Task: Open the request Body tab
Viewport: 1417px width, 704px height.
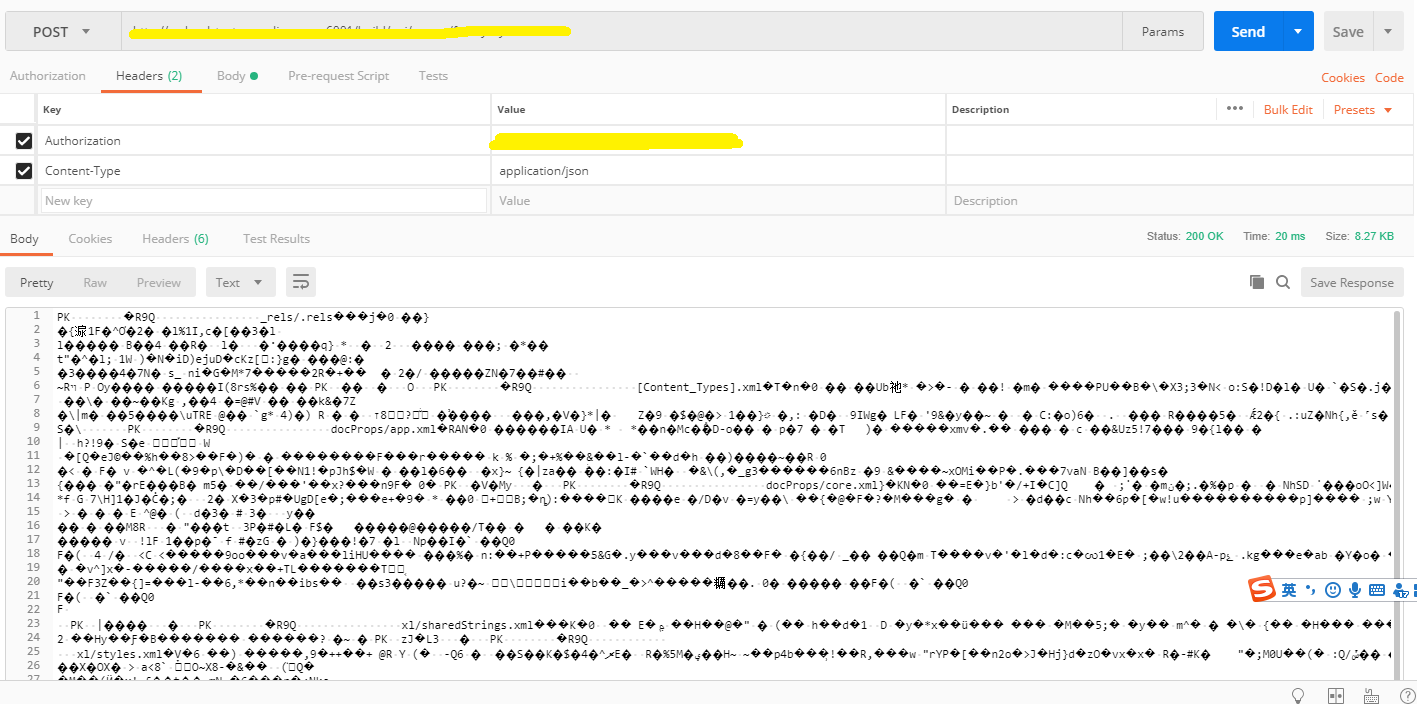Action: pos(237,76)
